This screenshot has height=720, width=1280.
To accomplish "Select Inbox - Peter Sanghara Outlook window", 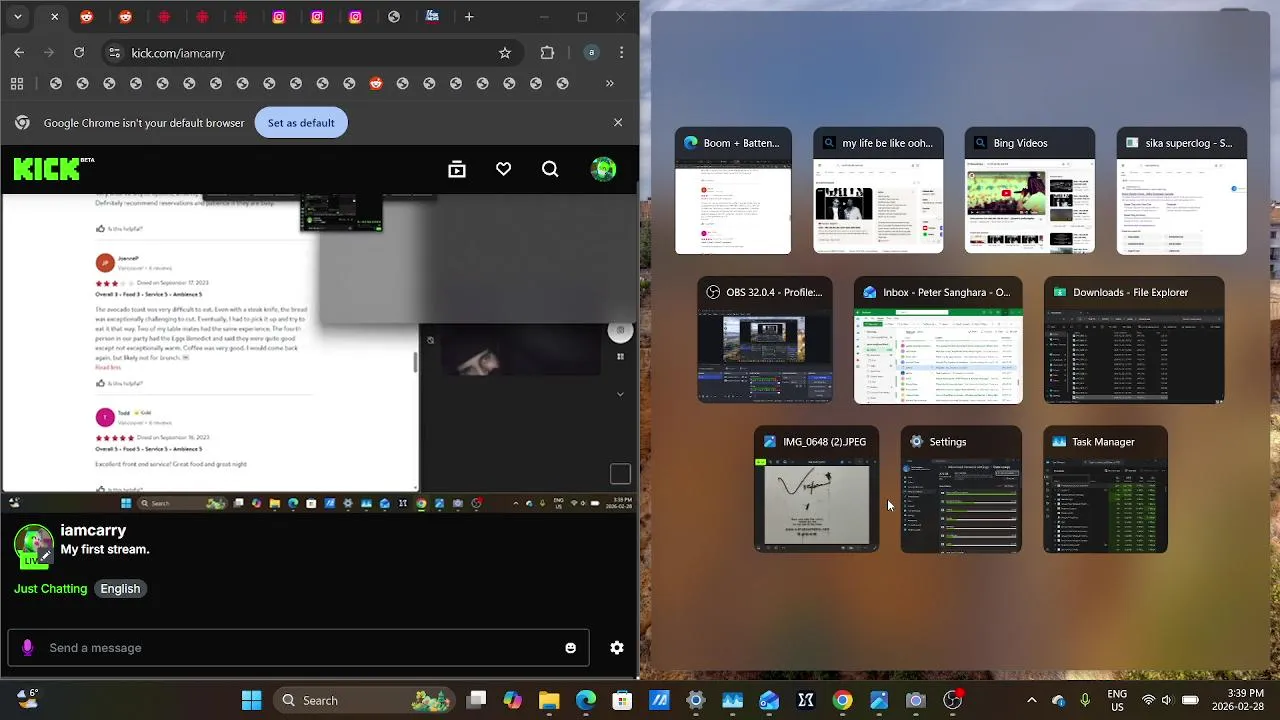I will [938, 340].
